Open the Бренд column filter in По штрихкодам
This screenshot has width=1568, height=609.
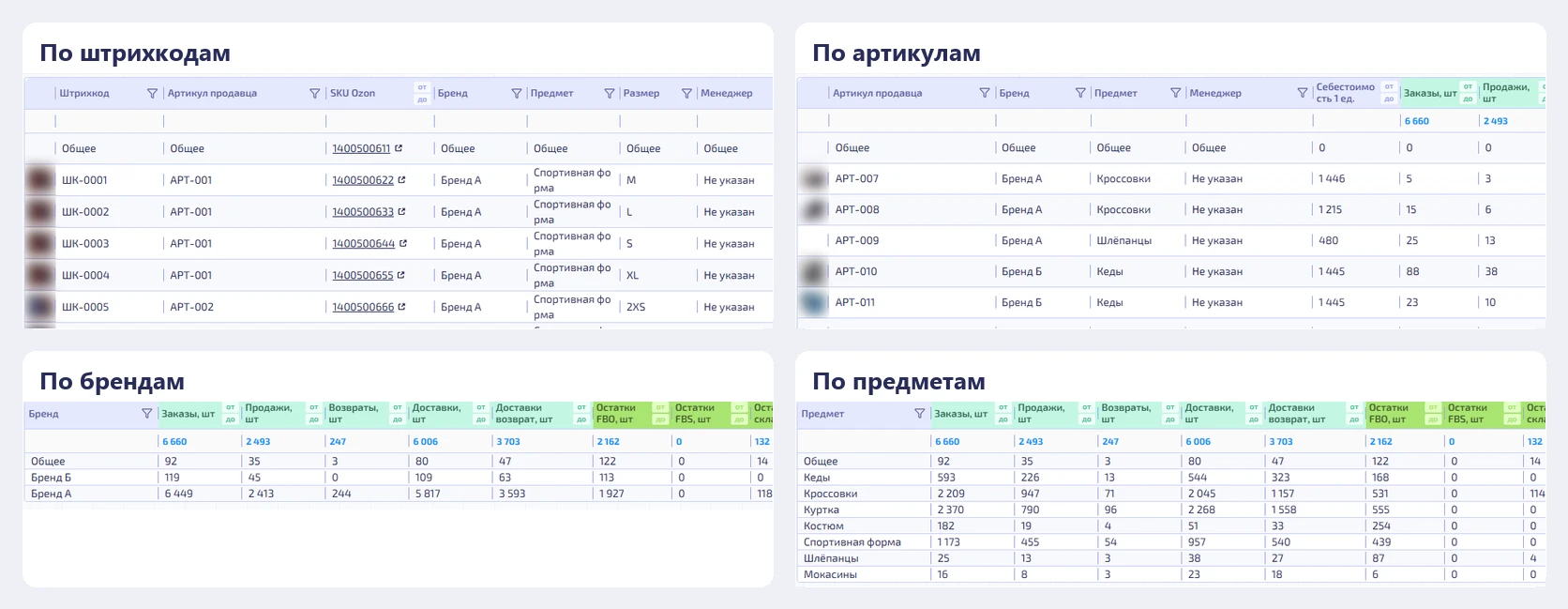[516, 94]
